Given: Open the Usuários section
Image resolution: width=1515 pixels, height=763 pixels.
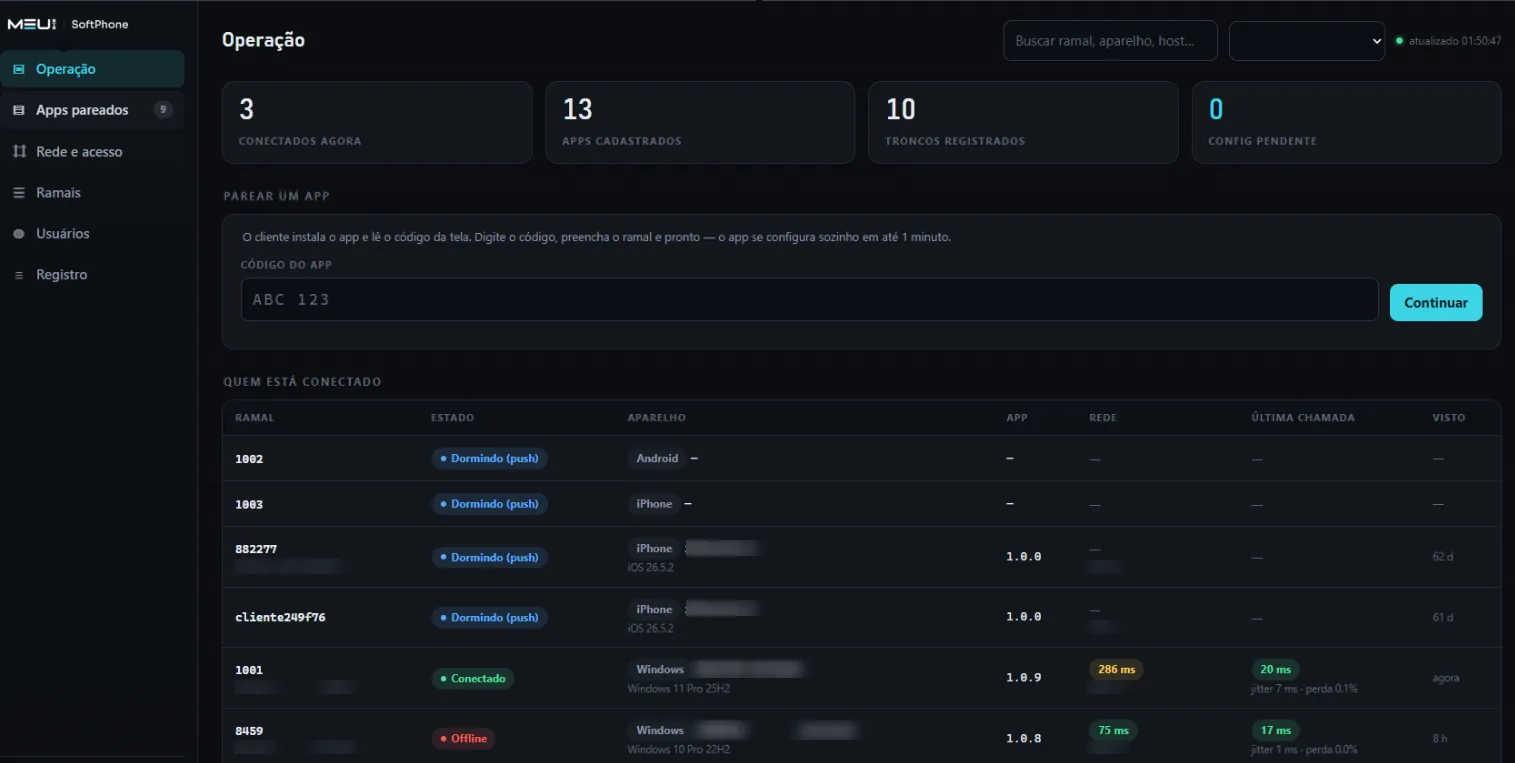Looking at the screenshot, I should [x=92, y=233].
